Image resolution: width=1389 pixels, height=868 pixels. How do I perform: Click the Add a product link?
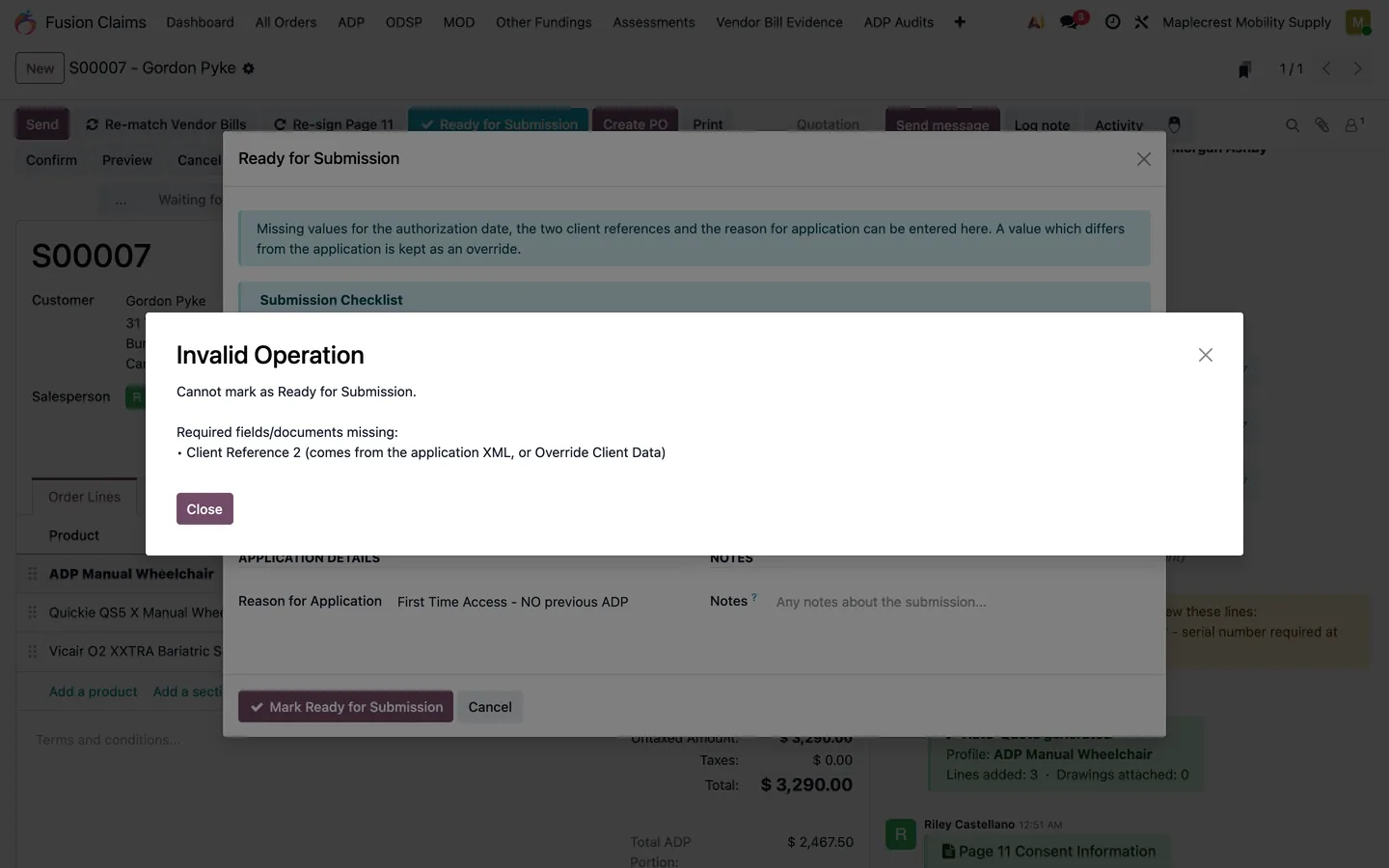click(94, 692)
